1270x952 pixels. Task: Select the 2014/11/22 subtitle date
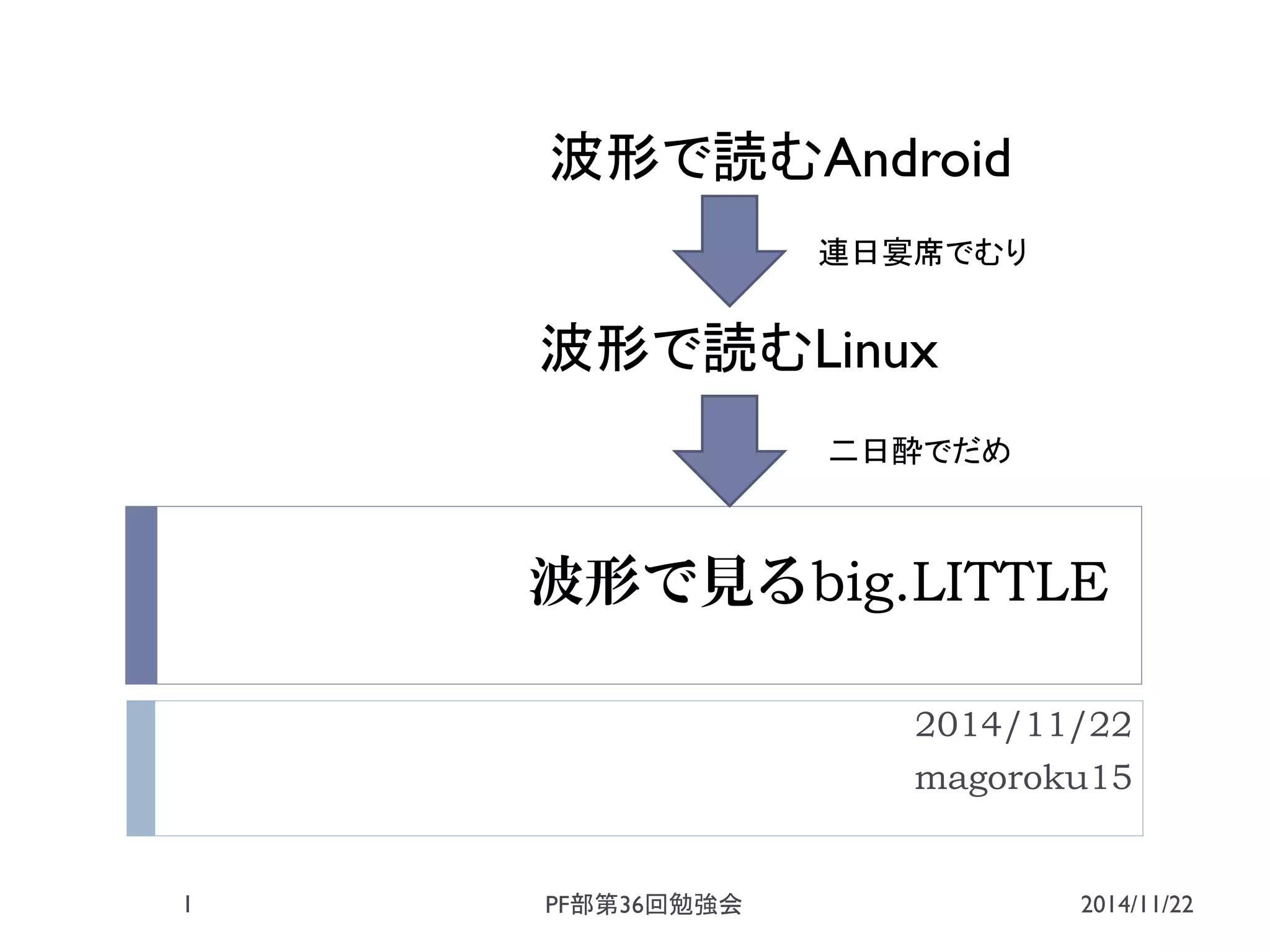1023,725
